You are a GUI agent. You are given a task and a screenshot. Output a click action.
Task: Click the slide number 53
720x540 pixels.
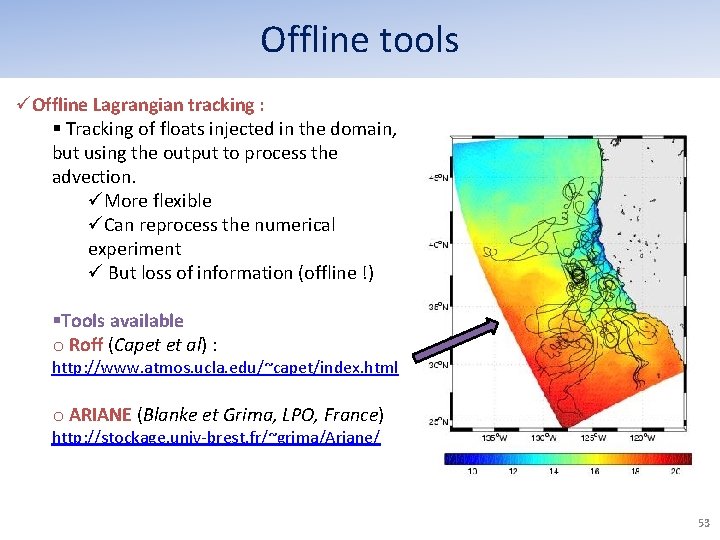(x=704, y=523)
